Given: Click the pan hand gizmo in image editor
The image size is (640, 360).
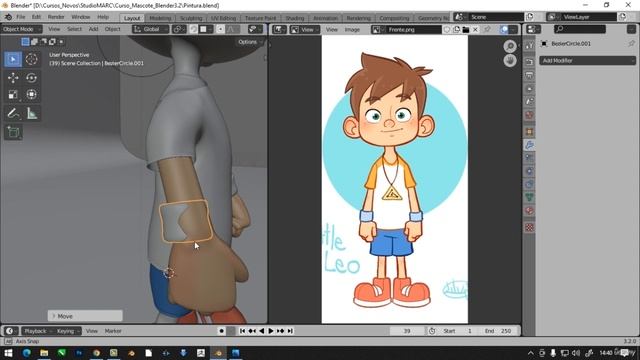Looking at the screenshot, I should (x=510, y=60).
